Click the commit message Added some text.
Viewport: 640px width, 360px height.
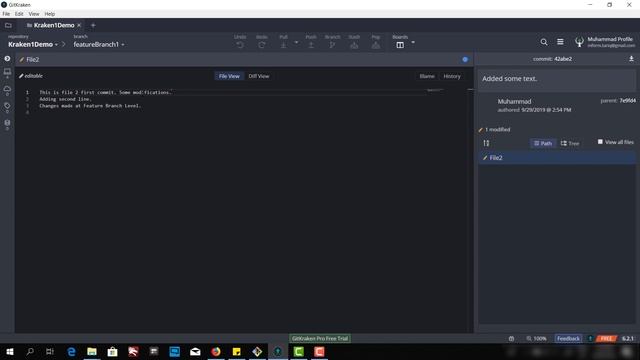509,79
